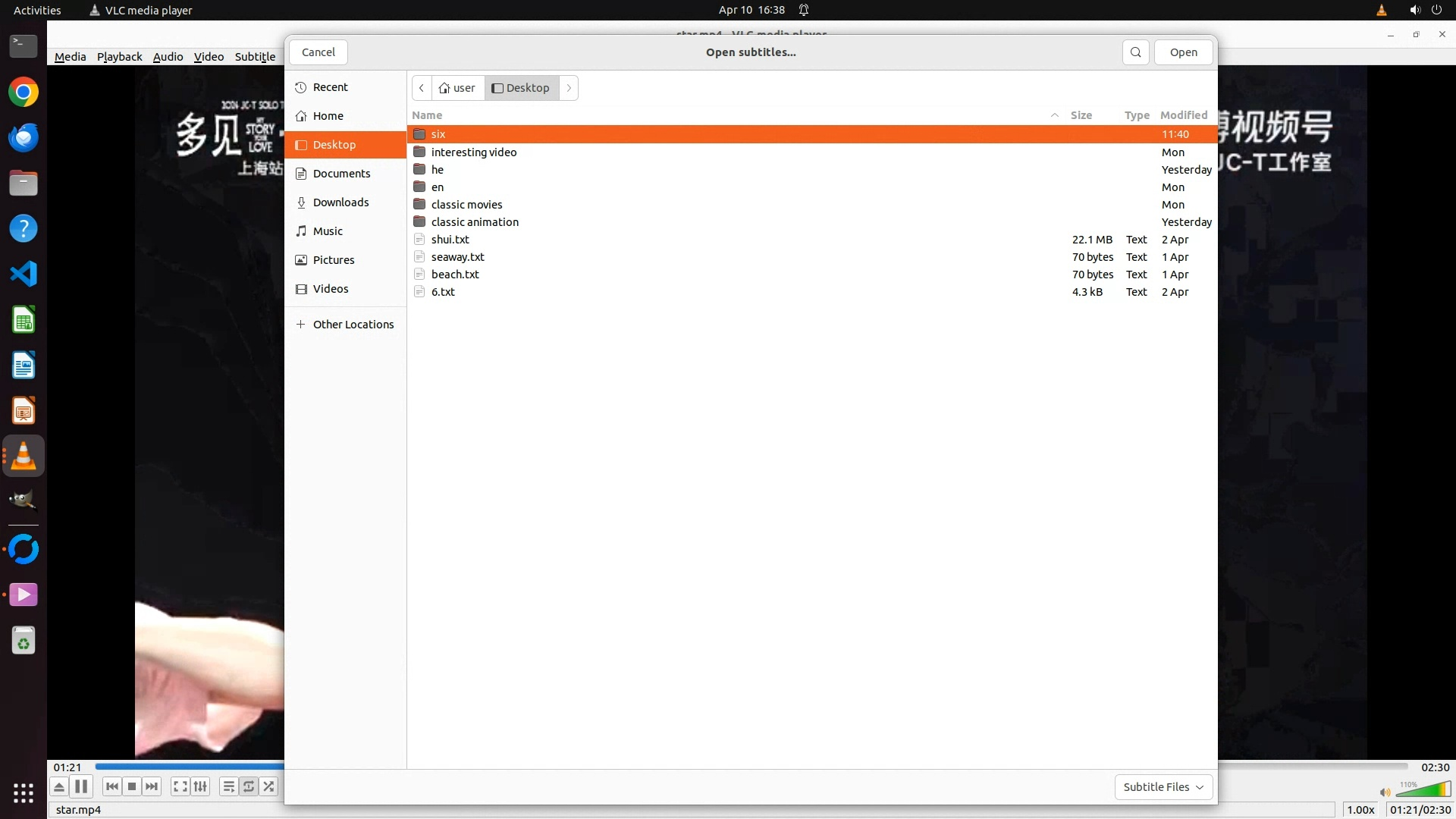Image resolution: width=1456 pixels, height=819 pixels.
Task: Click the Open button
Action: [x=1183, y=52]
